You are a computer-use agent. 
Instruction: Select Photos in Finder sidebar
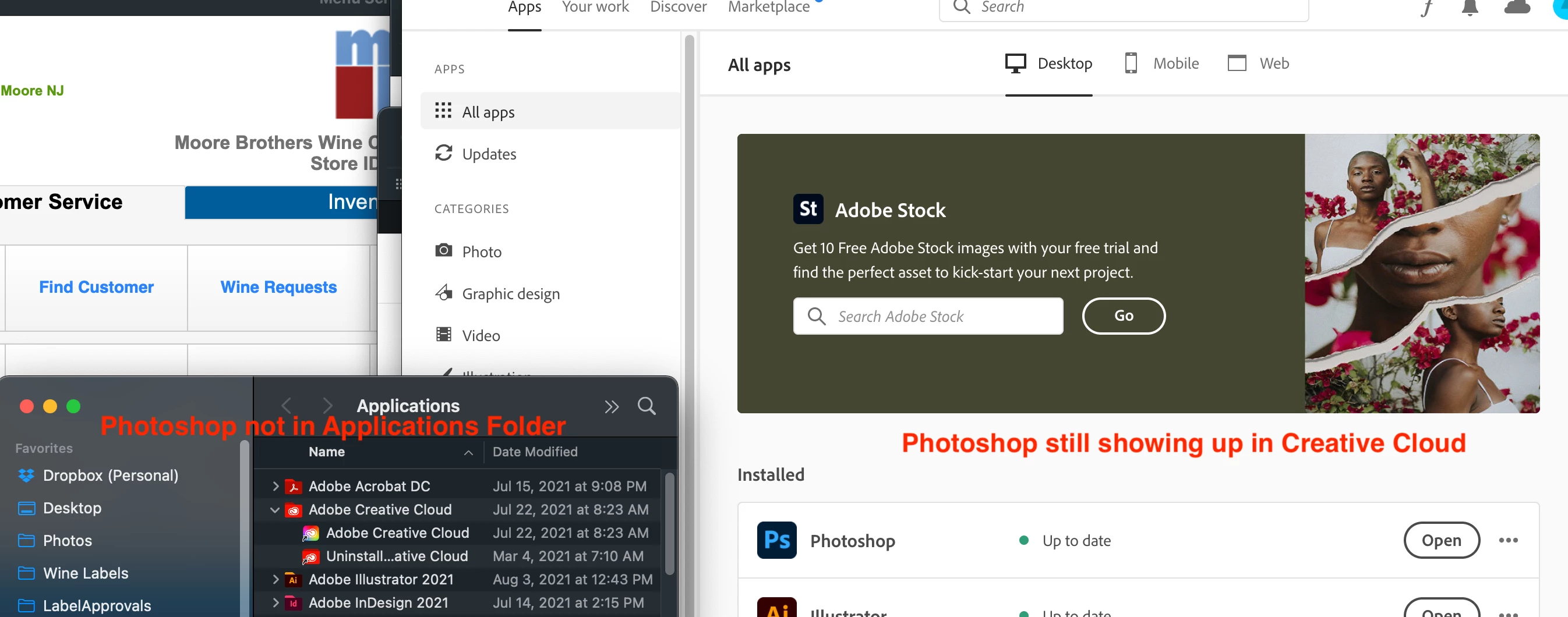click(x=67, y=540)
